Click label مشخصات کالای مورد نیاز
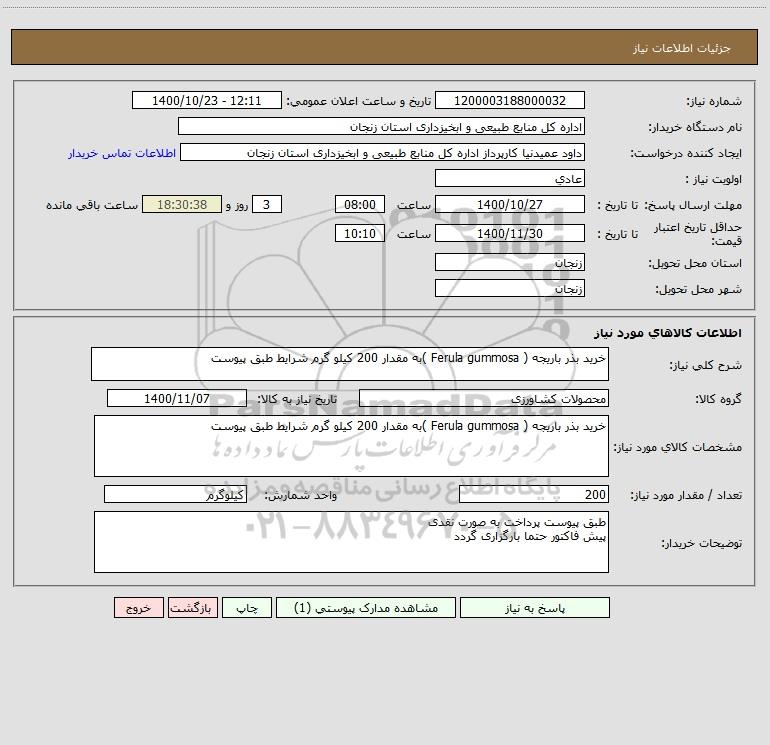 click(x=678, y=447)
